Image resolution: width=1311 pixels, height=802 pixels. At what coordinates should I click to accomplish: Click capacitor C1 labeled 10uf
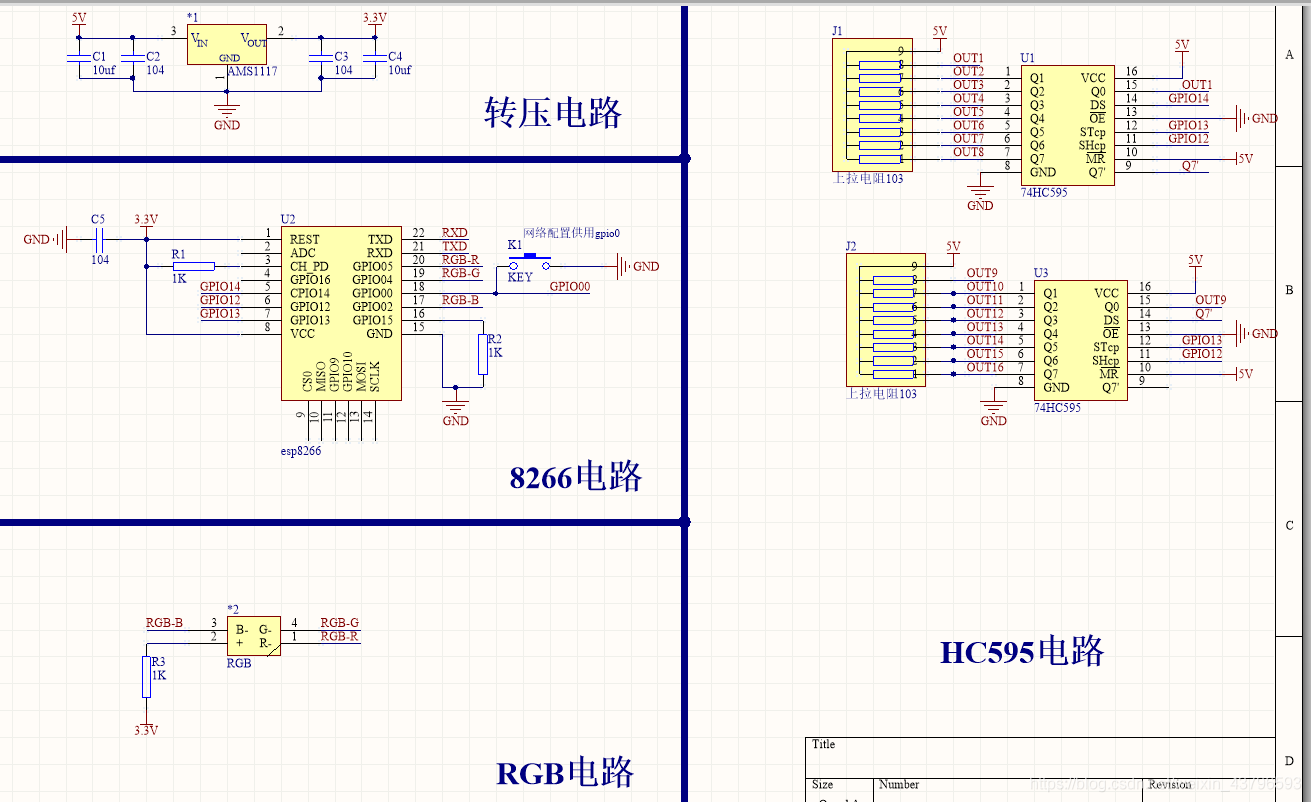pos(80,58)
